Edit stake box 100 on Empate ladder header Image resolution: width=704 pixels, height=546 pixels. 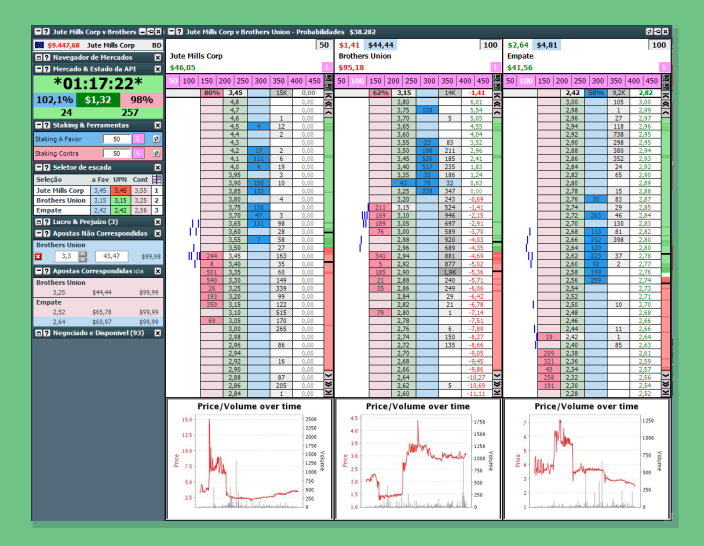click(x=659, y=45)
